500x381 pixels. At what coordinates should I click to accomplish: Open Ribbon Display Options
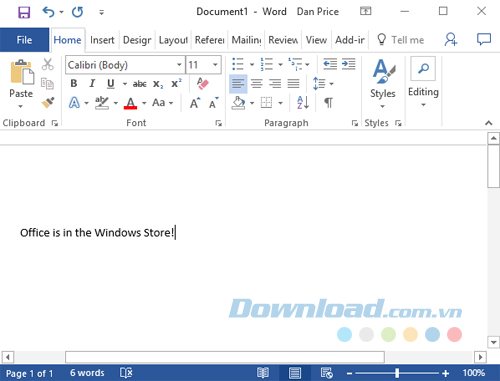pos(365,11)
